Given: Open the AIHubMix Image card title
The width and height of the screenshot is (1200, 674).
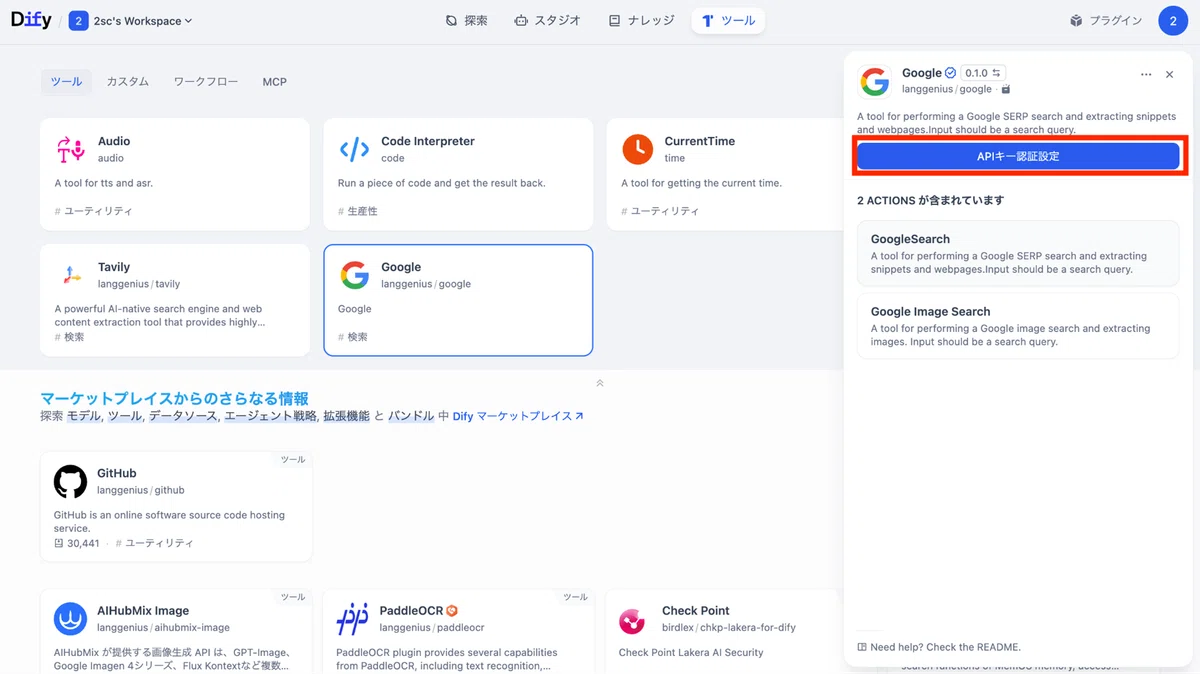Looking at the screenshot, I should pyautogui.click(x=143, y=610).
